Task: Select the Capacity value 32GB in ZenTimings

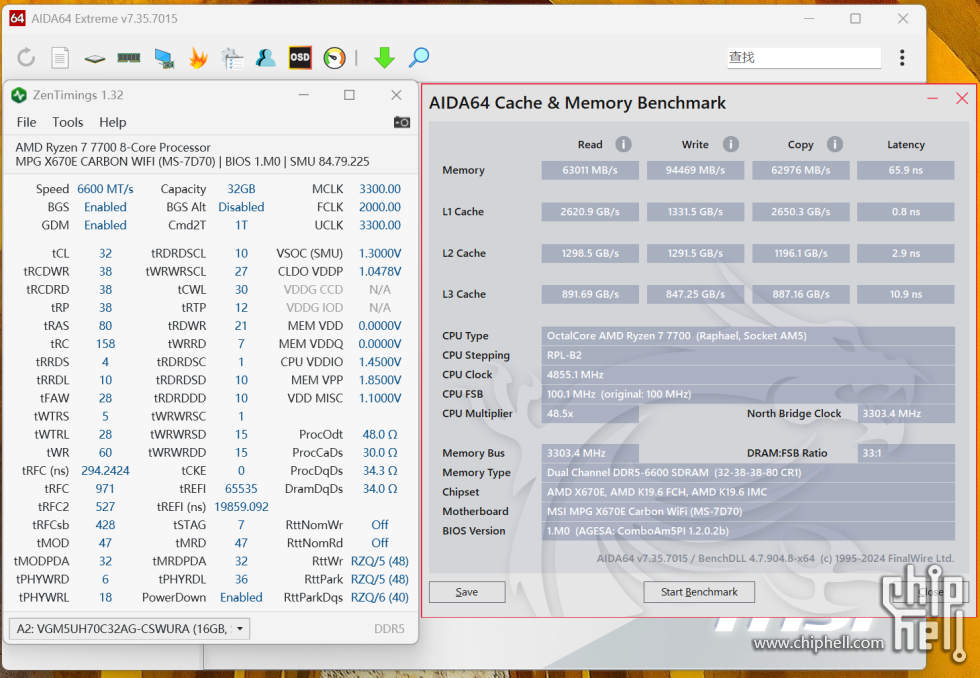Action: tap(241, 189)
